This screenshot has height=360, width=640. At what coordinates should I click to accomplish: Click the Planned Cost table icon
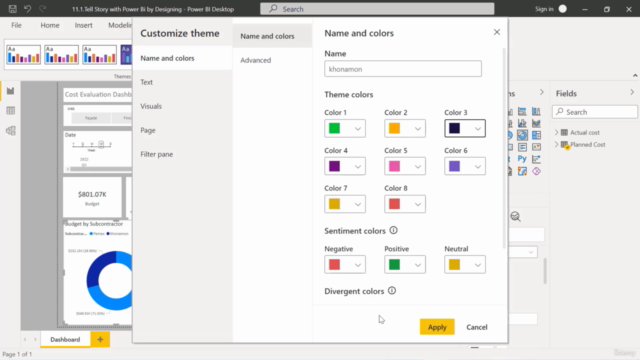tap(565, 145)
